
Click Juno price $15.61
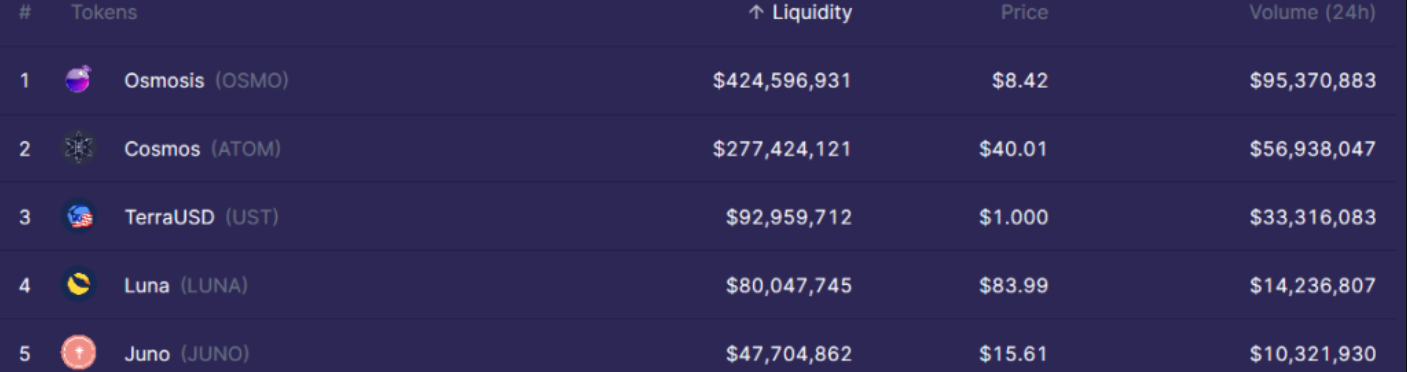click(1014, 354)
